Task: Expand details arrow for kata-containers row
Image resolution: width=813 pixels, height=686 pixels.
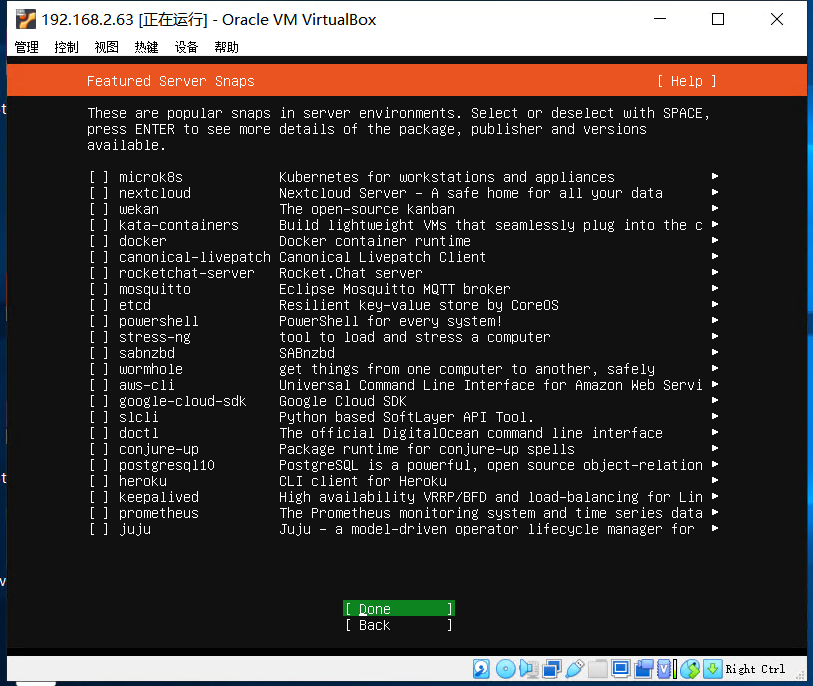Action: 715,225
